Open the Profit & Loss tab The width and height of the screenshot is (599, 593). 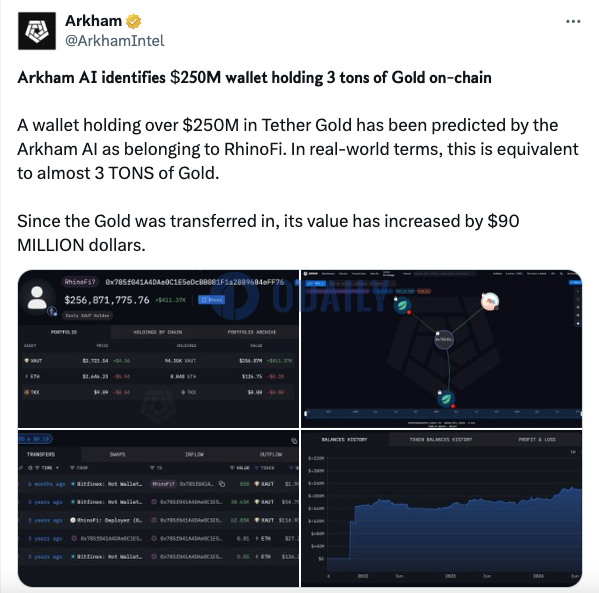537,440
